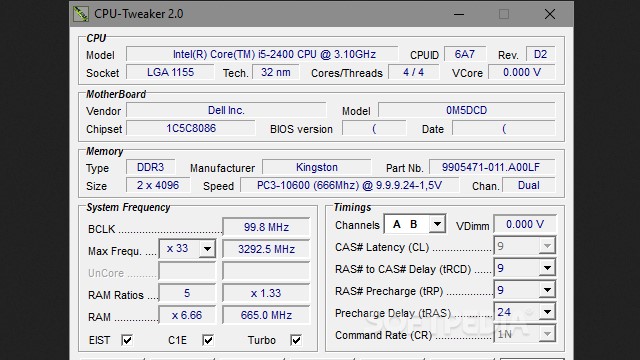Viewport: 640px width, 360px height.
Task: Open the Precharge Delay (tRAS) dropdown
Action: click(547, 312)
